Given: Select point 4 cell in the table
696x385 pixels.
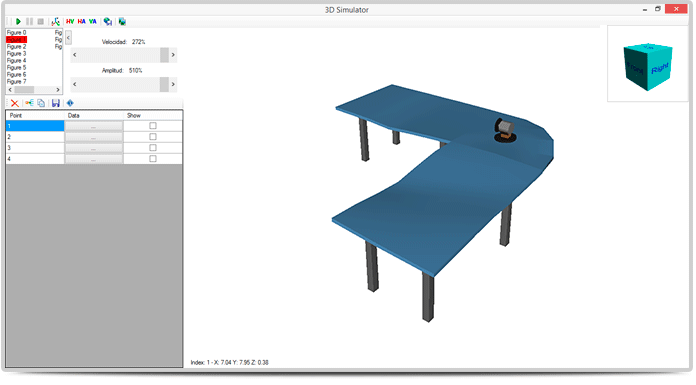Looking at the screenshot, I should tap(35, 159).
